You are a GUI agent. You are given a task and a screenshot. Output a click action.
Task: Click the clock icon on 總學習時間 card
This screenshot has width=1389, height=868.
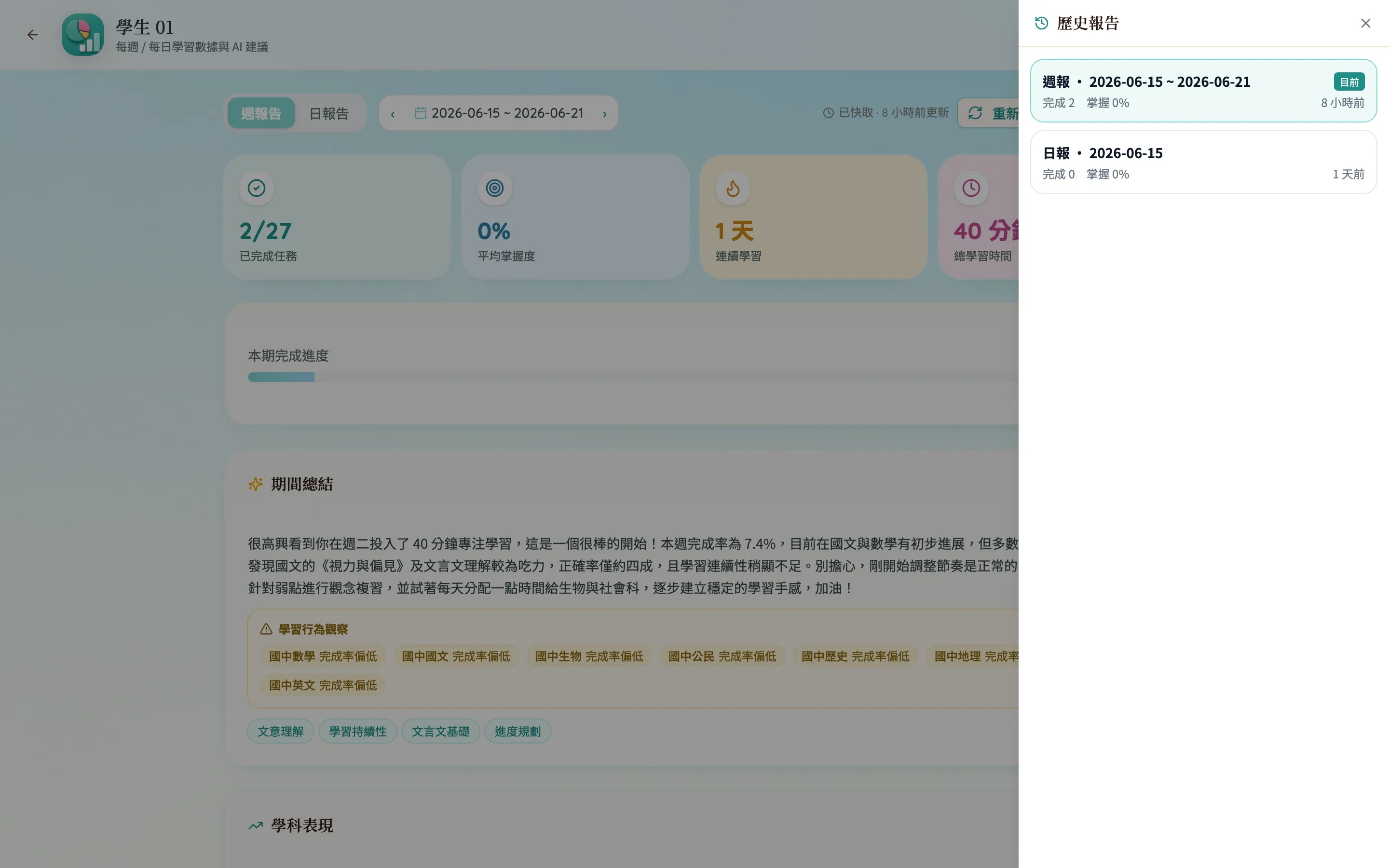pyautogui.click(x=971, y=188)
